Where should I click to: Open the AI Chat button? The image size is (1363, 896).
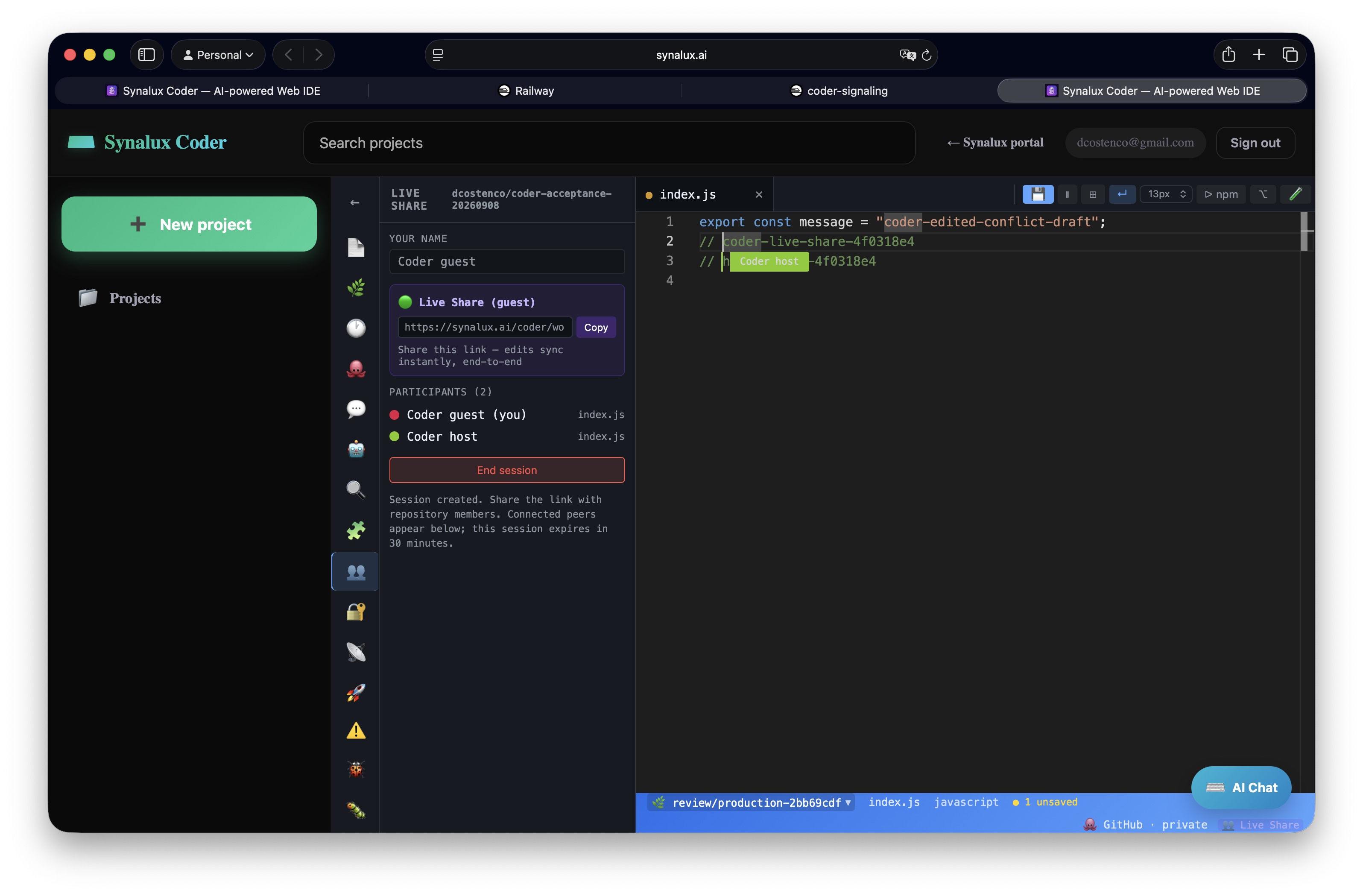click(x=1241, y=788)
